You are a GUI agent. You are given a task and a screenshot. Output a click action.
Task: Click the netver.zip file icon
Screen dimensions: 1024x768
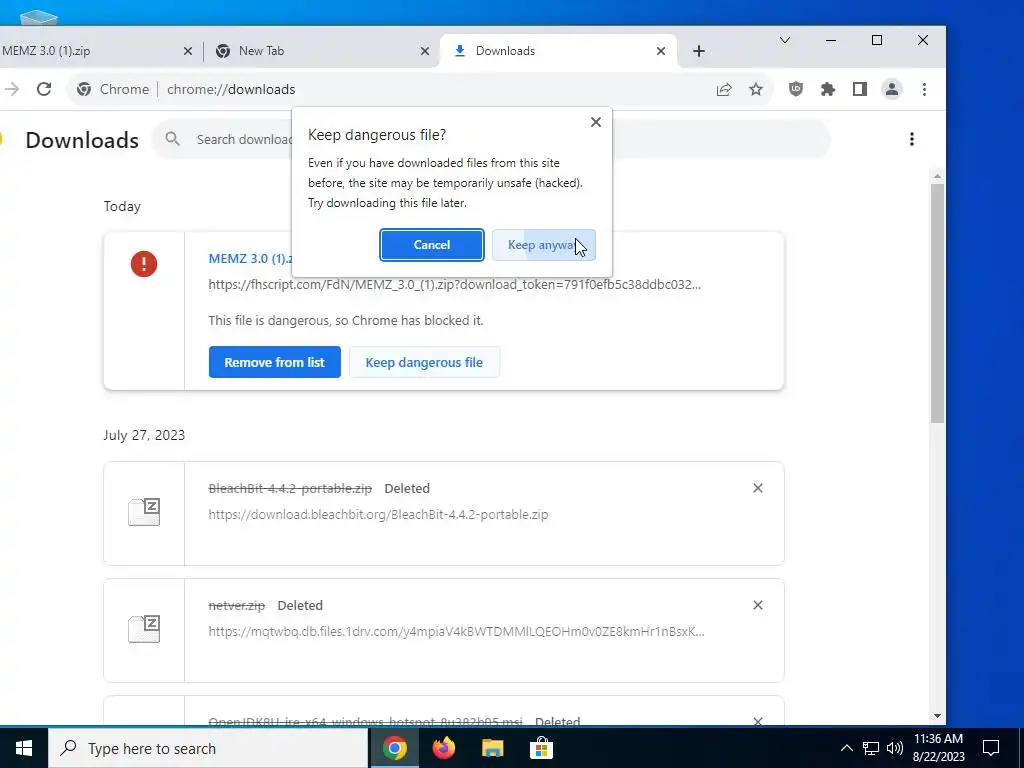[144, 628]
